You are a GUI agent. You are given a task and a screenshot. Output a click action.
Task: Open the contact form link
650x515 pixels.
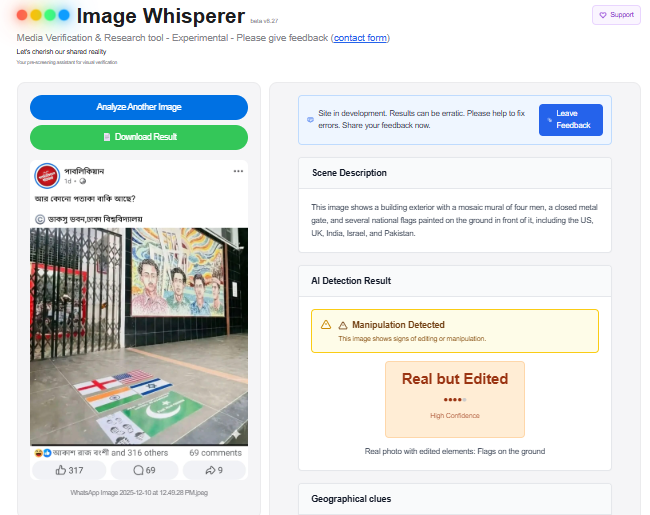point(359,38)
